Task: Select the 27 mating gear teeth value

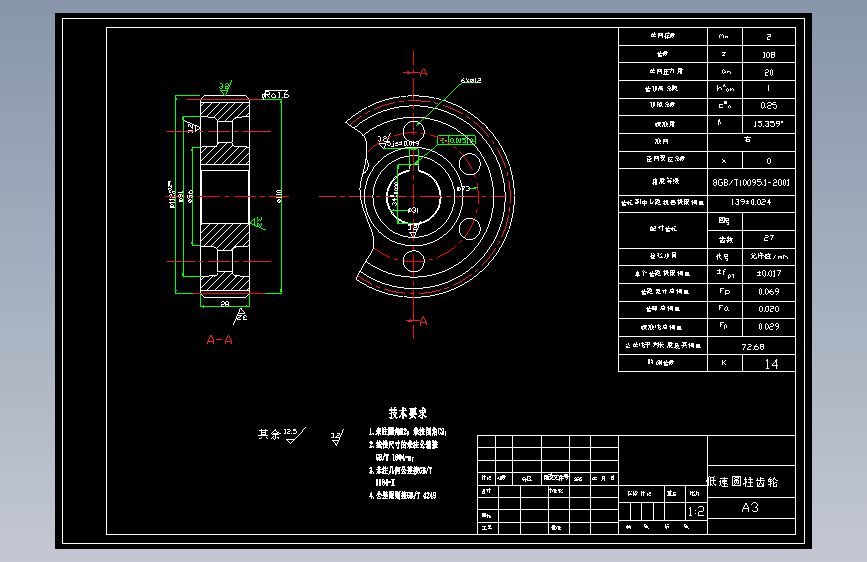Action: point(769,238)
